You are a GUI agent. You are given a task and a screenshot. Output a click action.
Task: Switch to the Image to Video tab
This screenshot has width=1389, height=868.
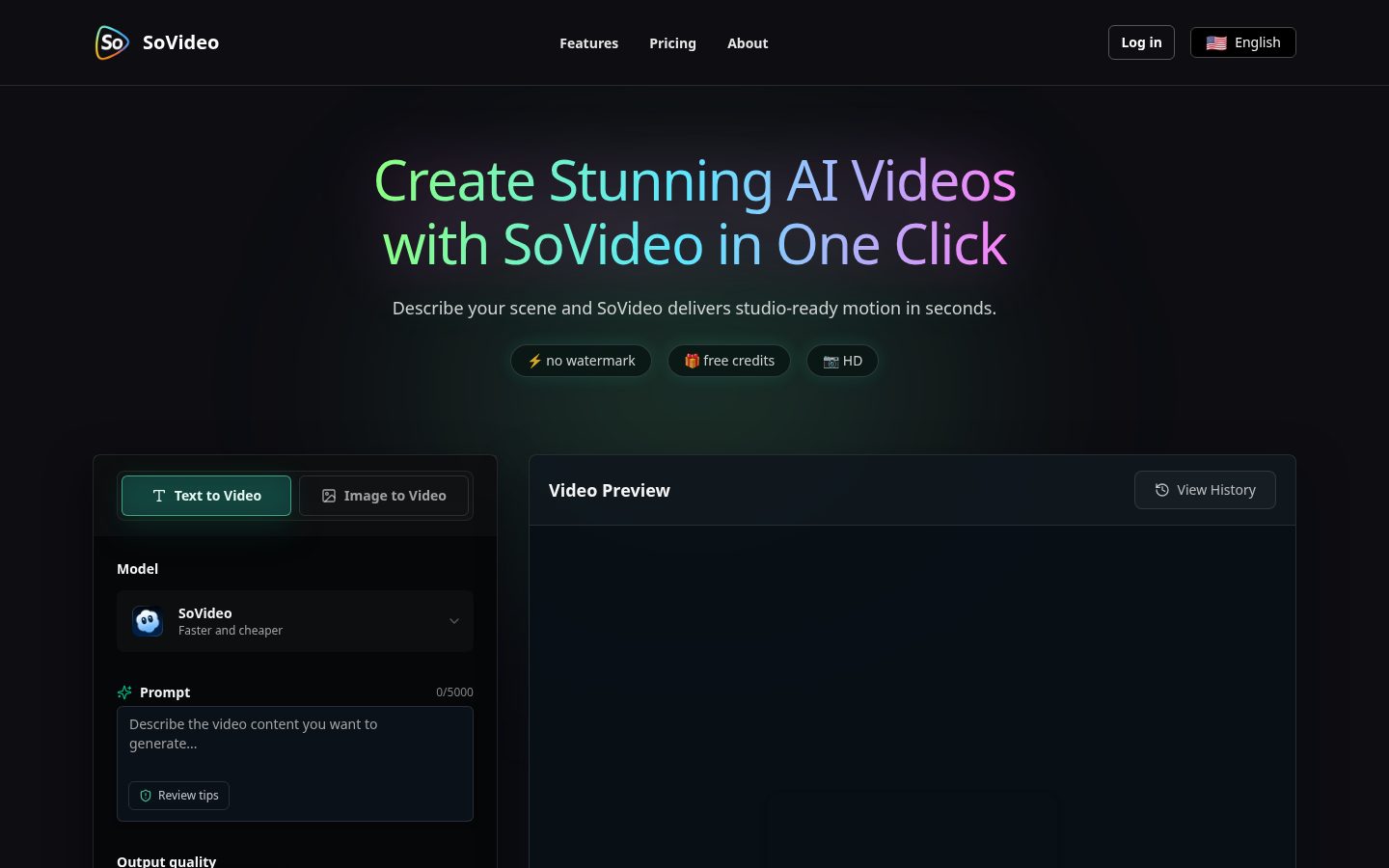pos(384,496)
